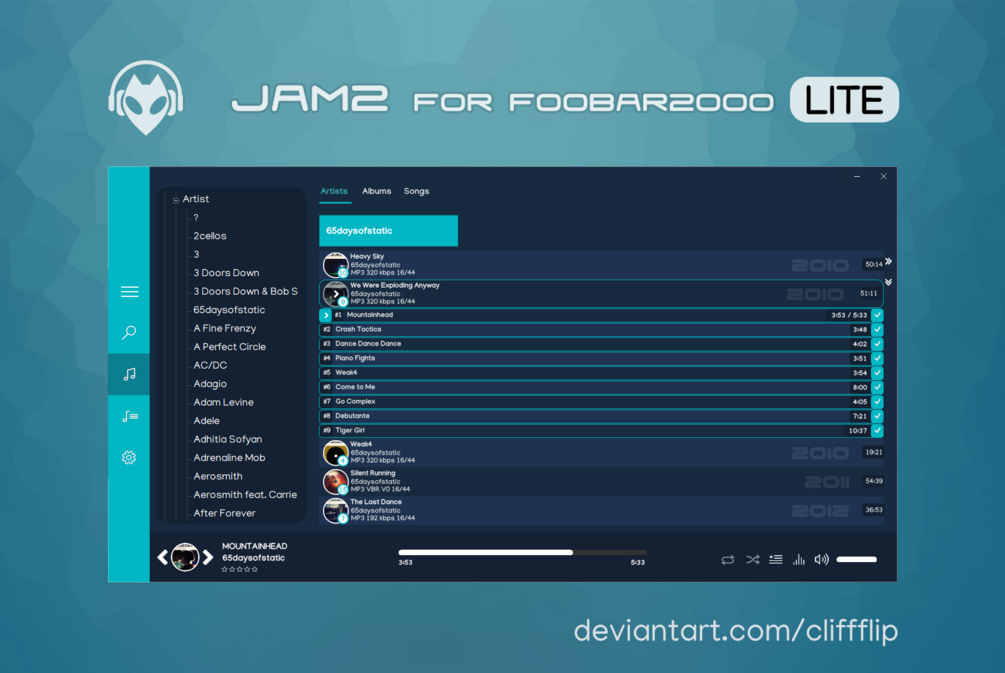Click the playing arrow on Mountainhead
1005x673 pixels.
coord(326,315)
